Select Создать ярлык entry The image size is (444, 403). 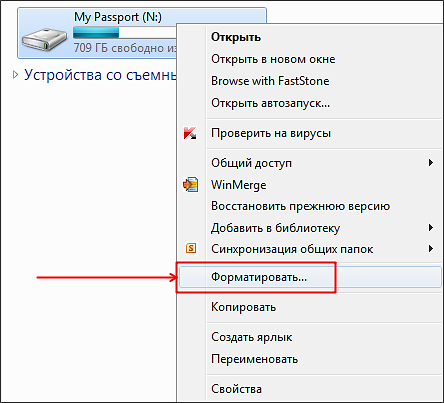(252, 337)
